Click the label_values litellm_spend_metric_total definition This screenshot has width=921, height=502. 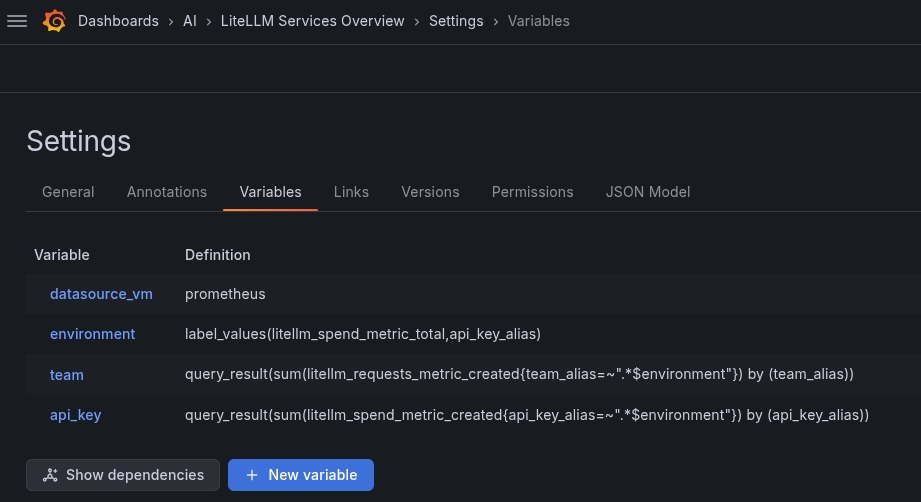pyautogui.click(x=363, y=334)
